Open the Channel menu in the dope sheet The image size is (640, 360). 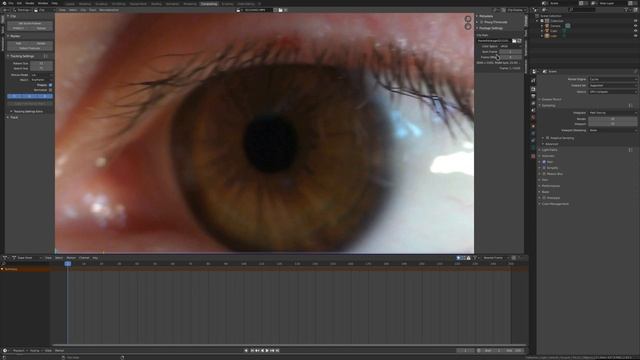(x=84, y=258)
